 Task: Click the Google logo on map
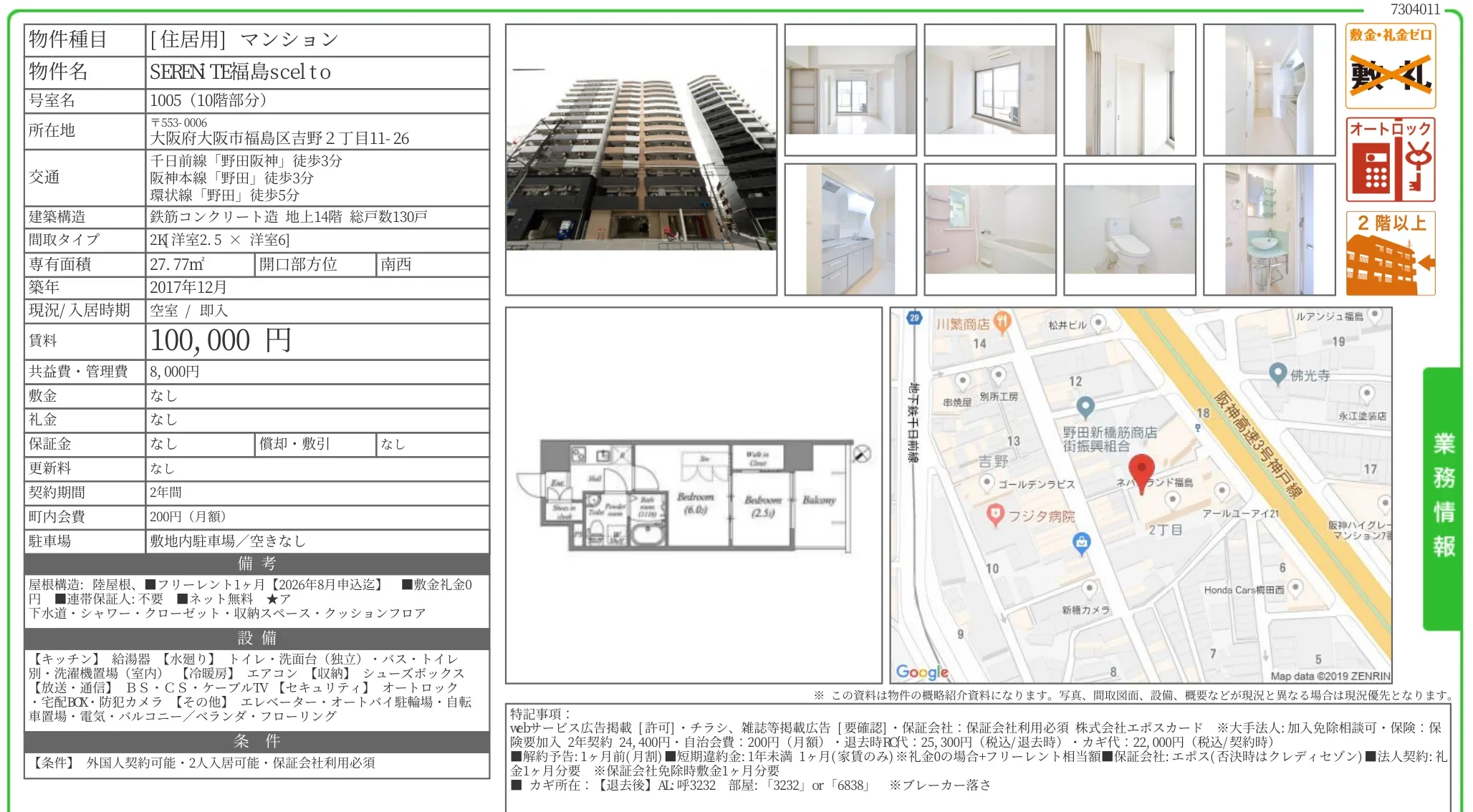(x=922, y=672)
